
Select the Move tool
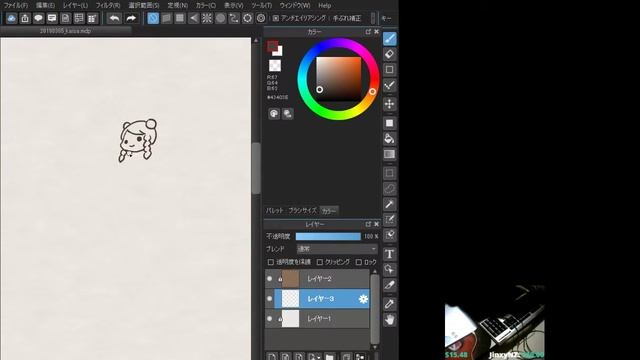coord(390,104)
